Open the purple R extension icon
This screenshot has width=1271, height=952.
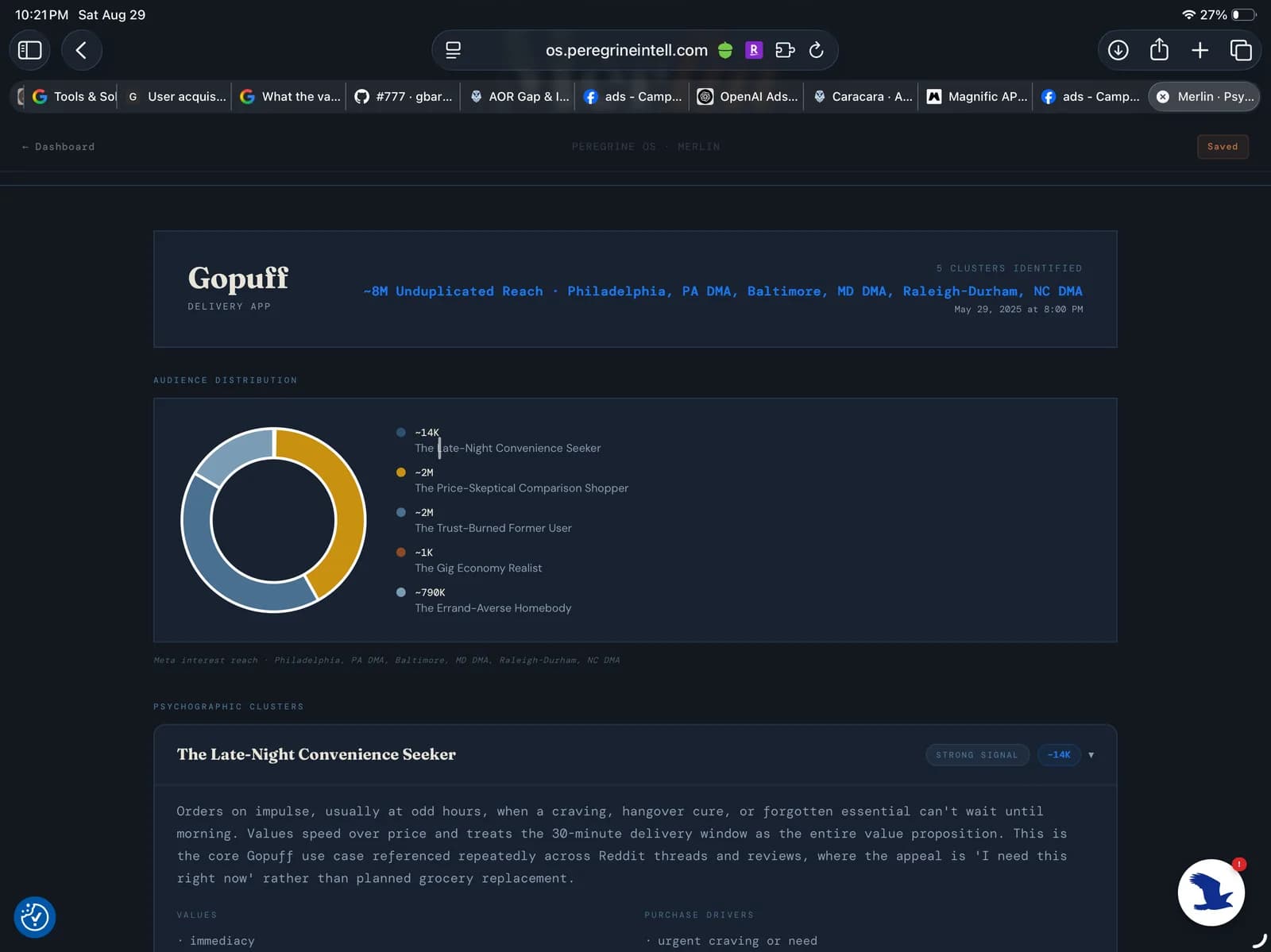[x=754, y=50]
